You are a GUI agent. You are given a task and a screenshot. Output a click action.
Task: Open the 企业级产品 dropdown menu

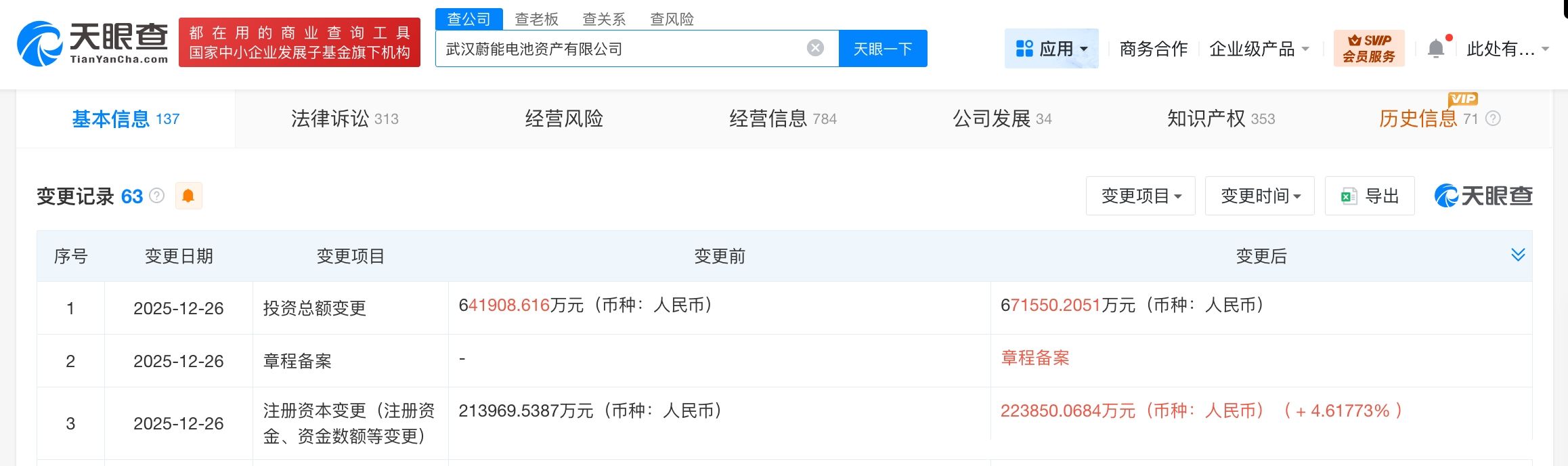(x=1259, y=49)
